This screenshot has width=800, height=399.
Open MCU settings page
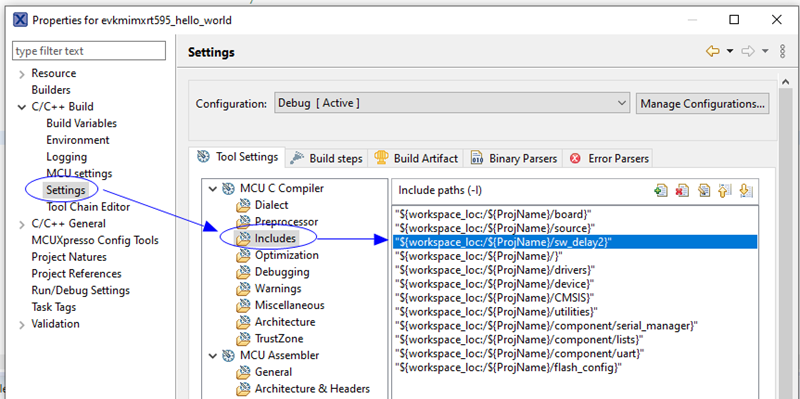point(79,173)
